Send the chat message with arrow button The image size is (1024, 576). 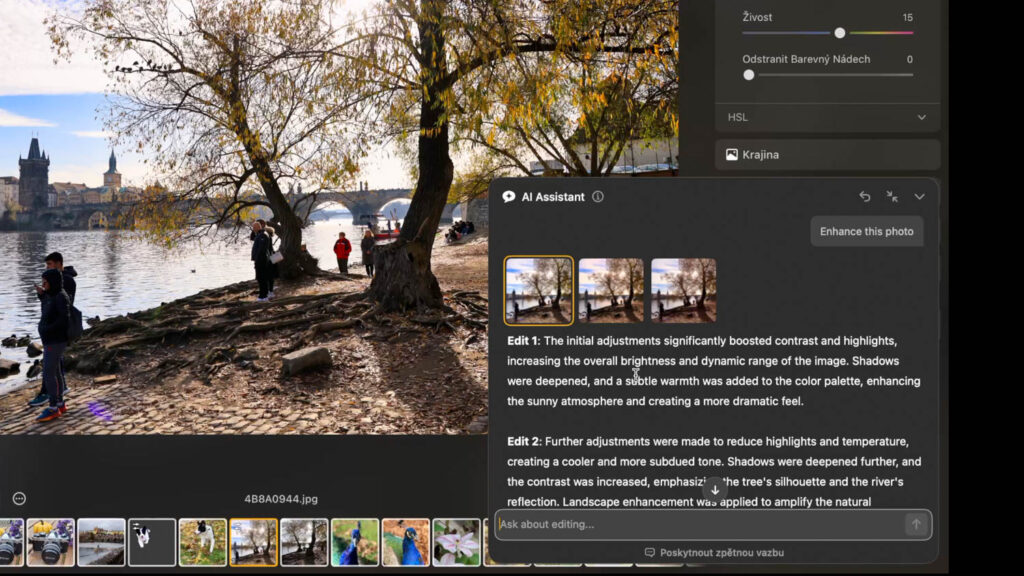point(916,524)
